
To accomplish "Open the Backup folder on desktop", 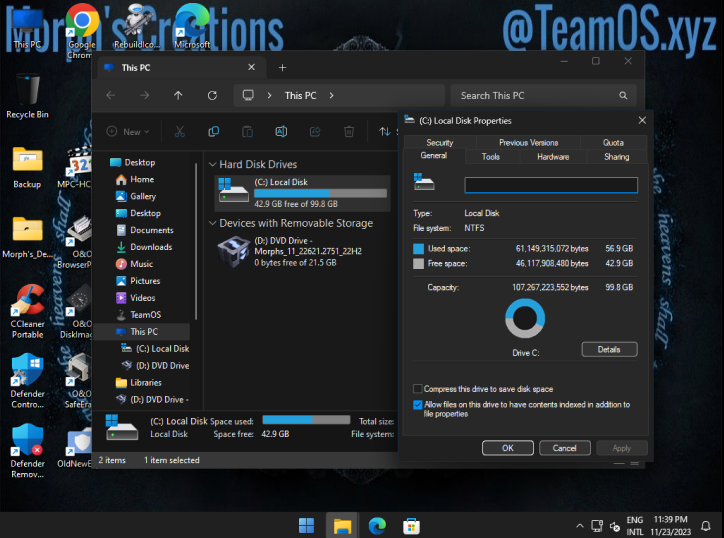I will click(x=27, y=167).
